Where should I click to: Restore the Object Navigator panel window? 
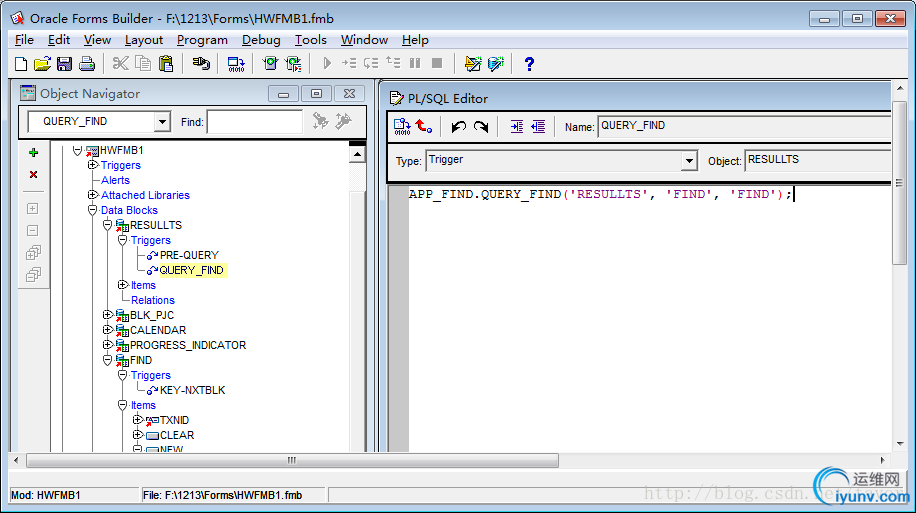tap(316, 93)
